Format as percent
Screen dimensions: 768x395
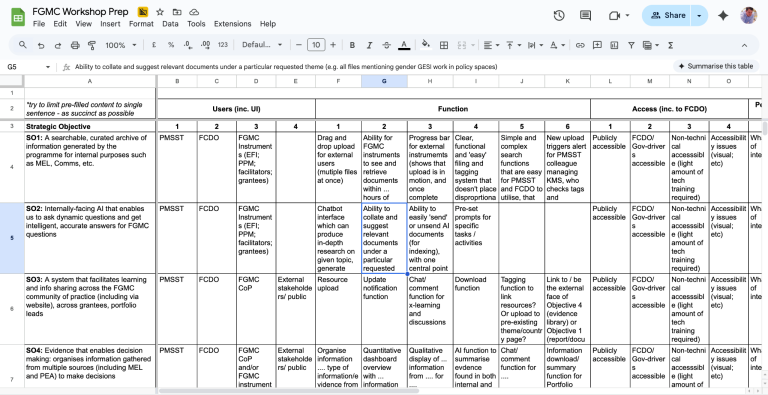[171, 45]
